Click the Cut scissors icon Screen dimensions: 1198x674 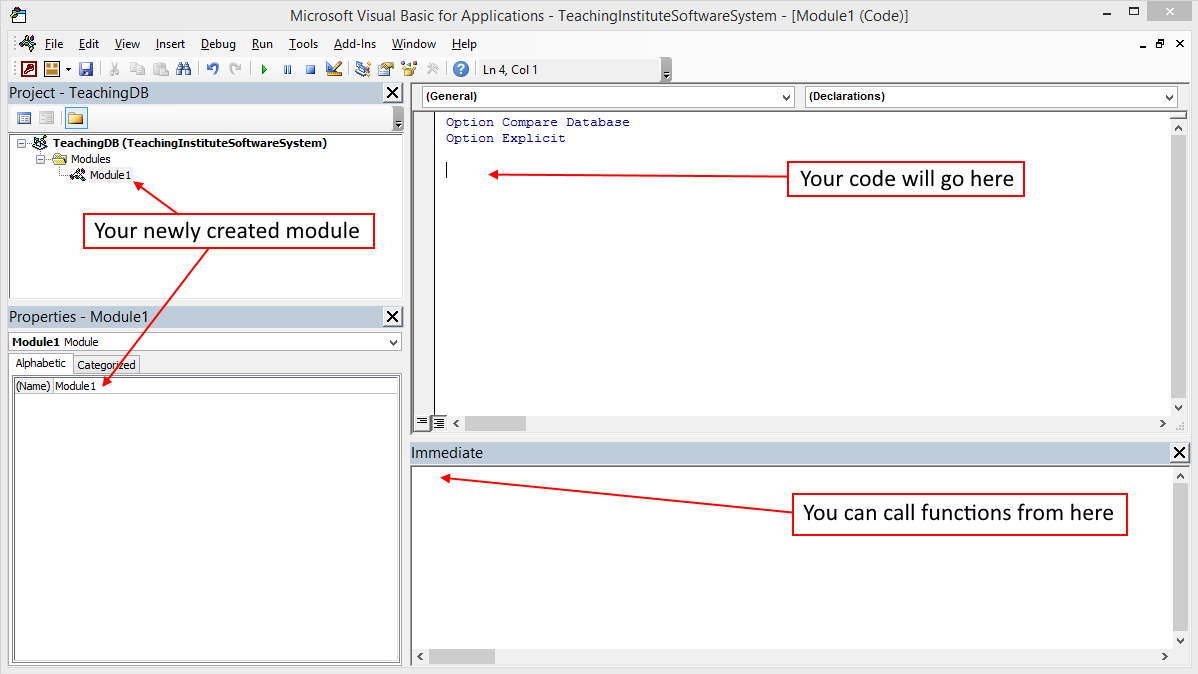(114, 70)
